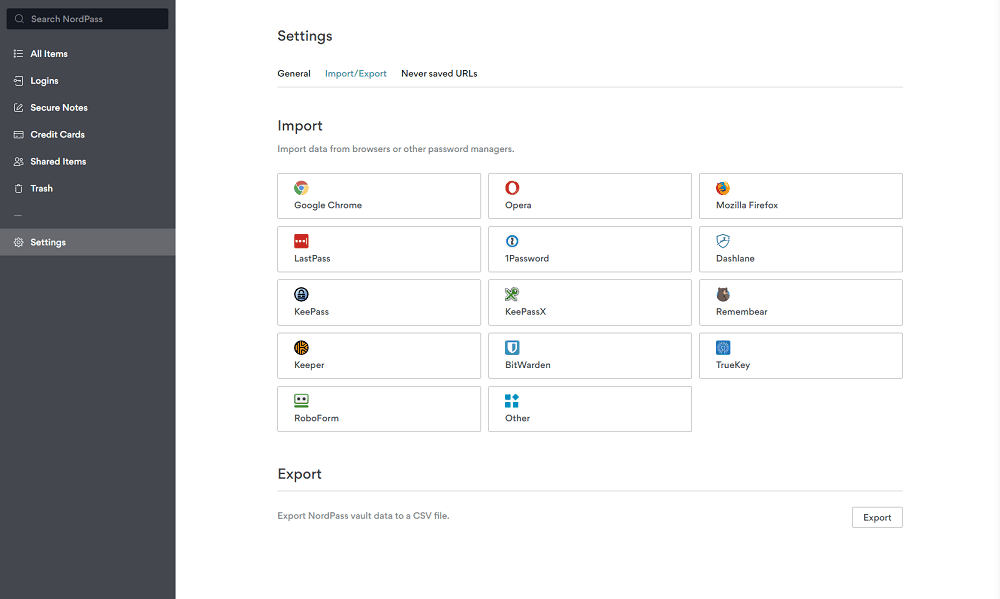This screenshot has height=599, width=1000.
Task: Choose the Mozilla Firefox icon
Action: tap(723, 188)
